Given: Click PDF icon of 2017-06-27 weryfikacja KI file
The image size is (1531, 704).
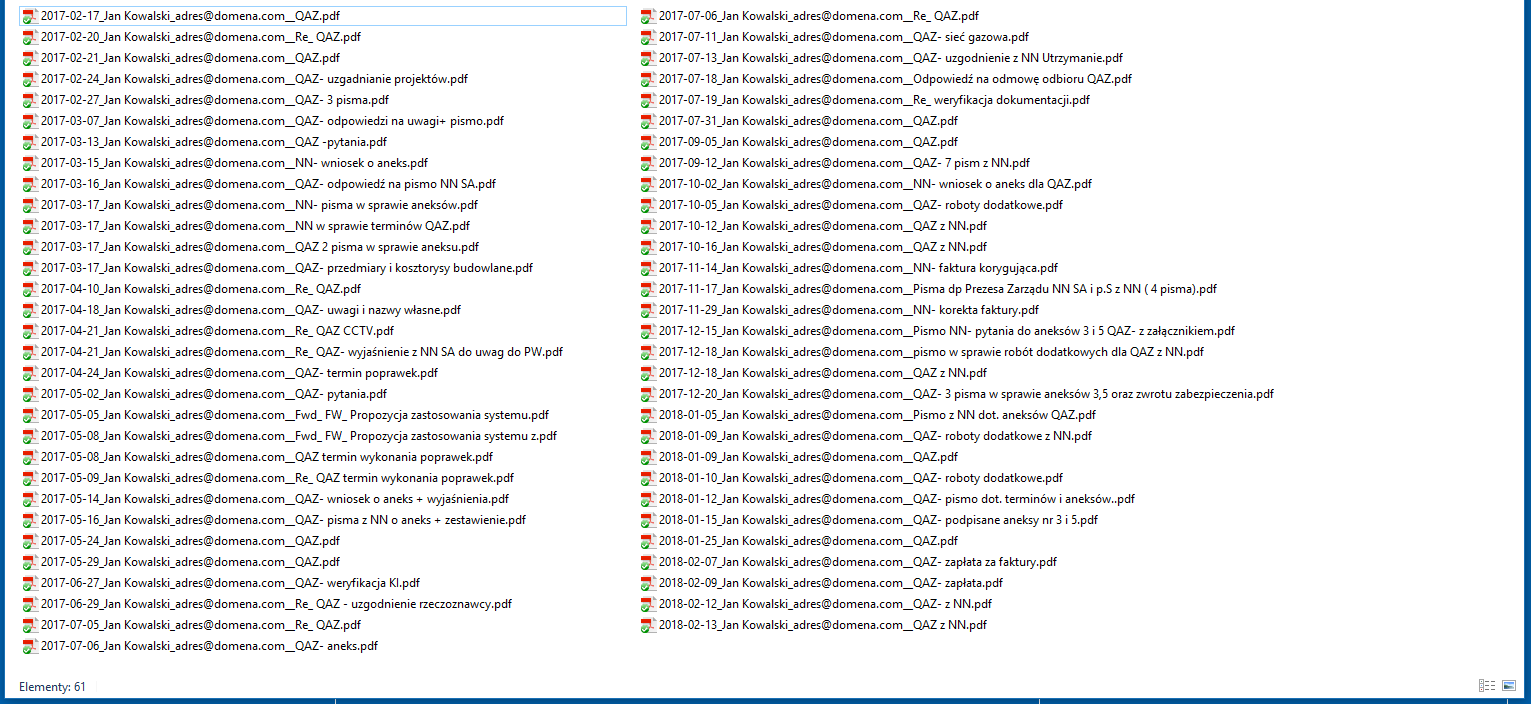Looking at the screenshot, I should click(x=29, y=583).
